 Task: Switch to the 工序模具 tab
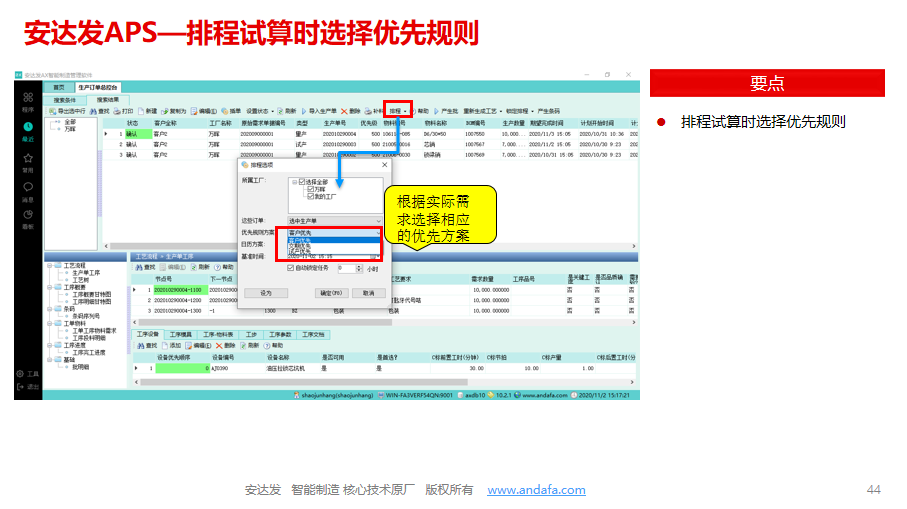[x=180, y=335]
